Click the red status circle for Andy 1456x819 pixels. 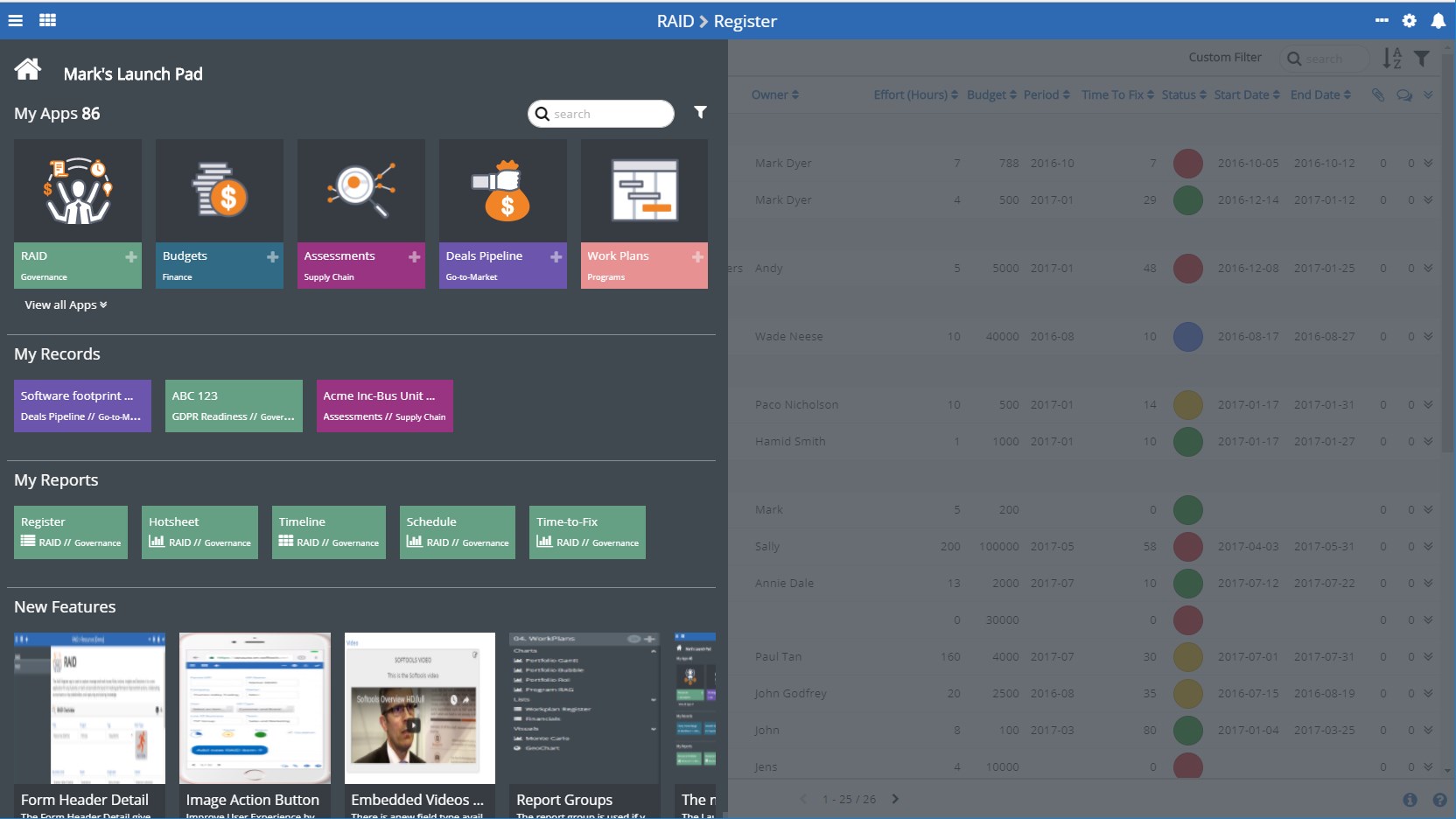[x=1187, y=269]
